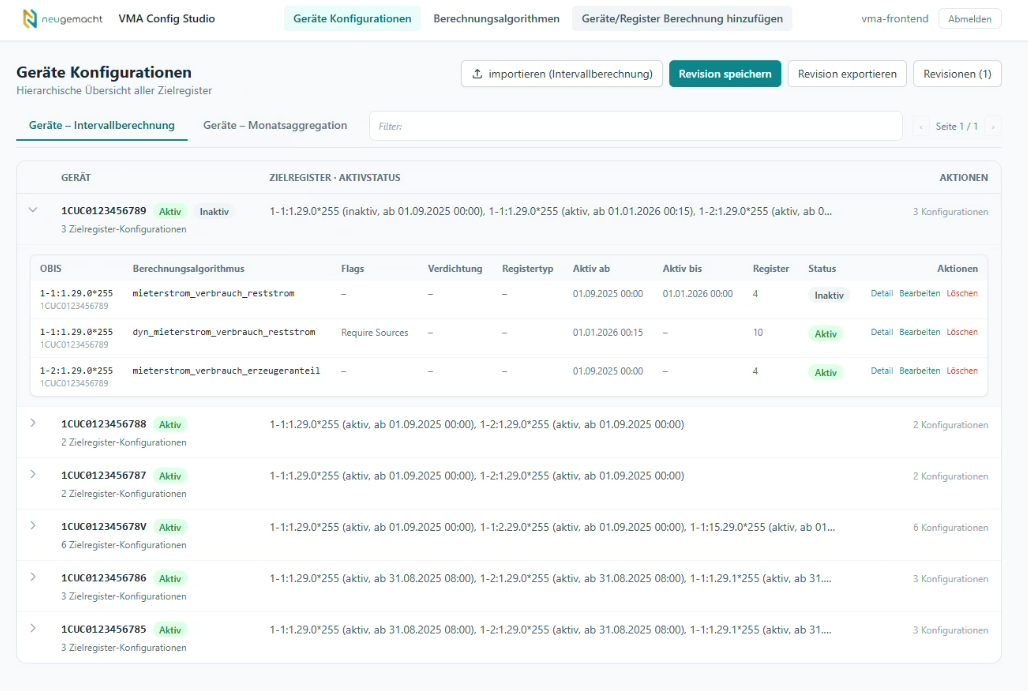Screen dimensions: 1028x691
Task: Go to previous page arrow
Action: tap(921, 127)
